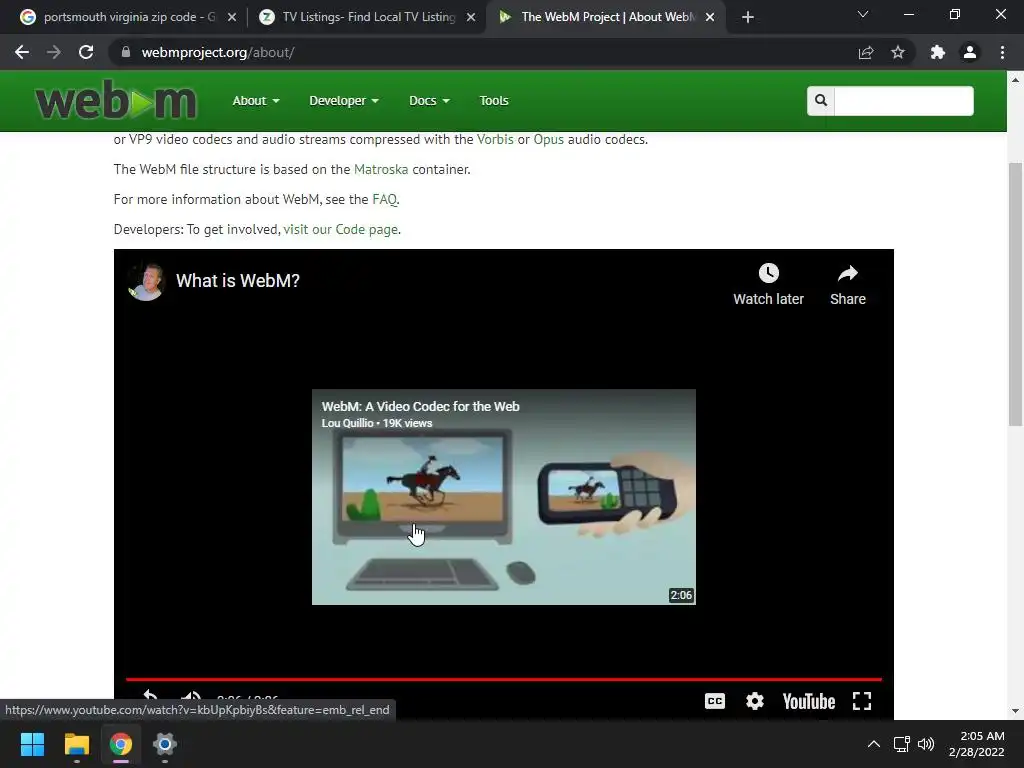Go forward in browser history
This screenshot has height=768, width=1024.
coord(54,52)
